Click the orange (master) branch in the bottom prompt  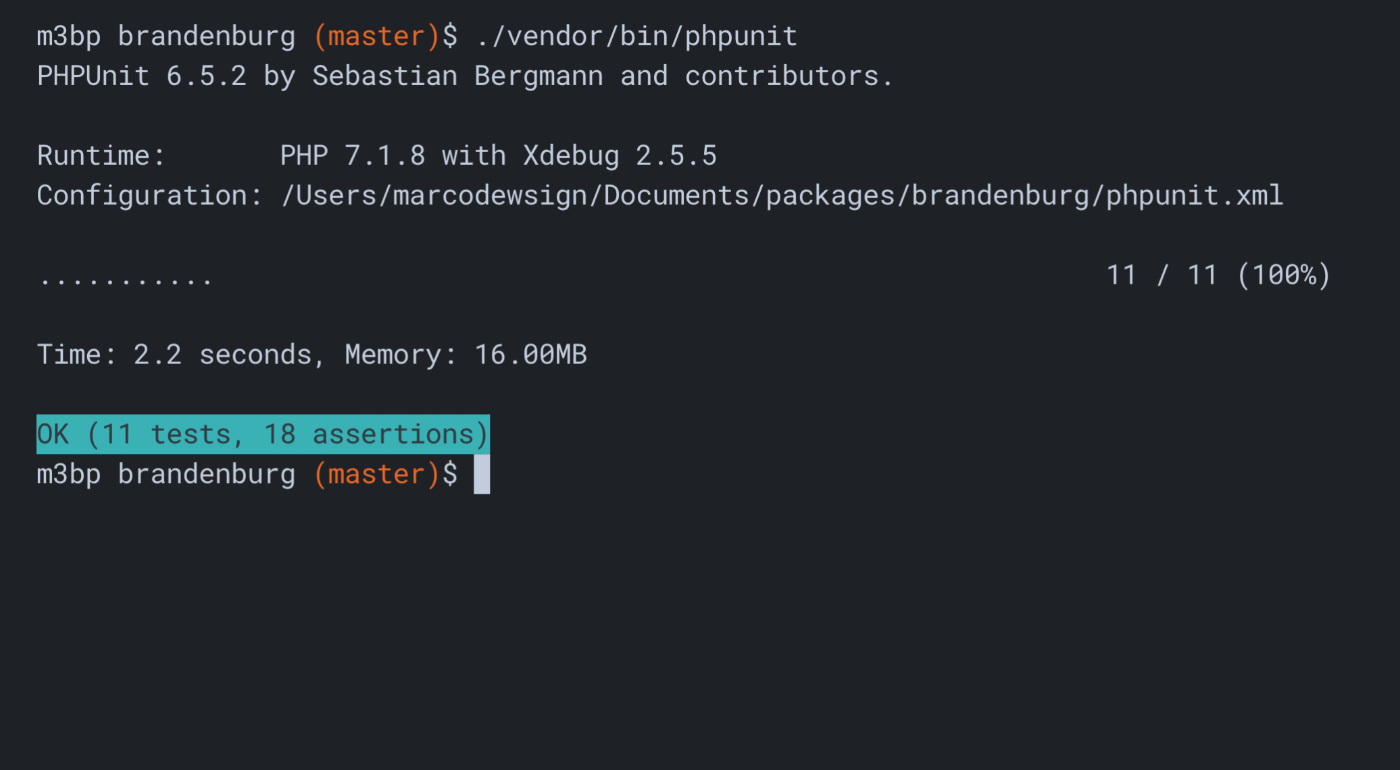point(377,474)
